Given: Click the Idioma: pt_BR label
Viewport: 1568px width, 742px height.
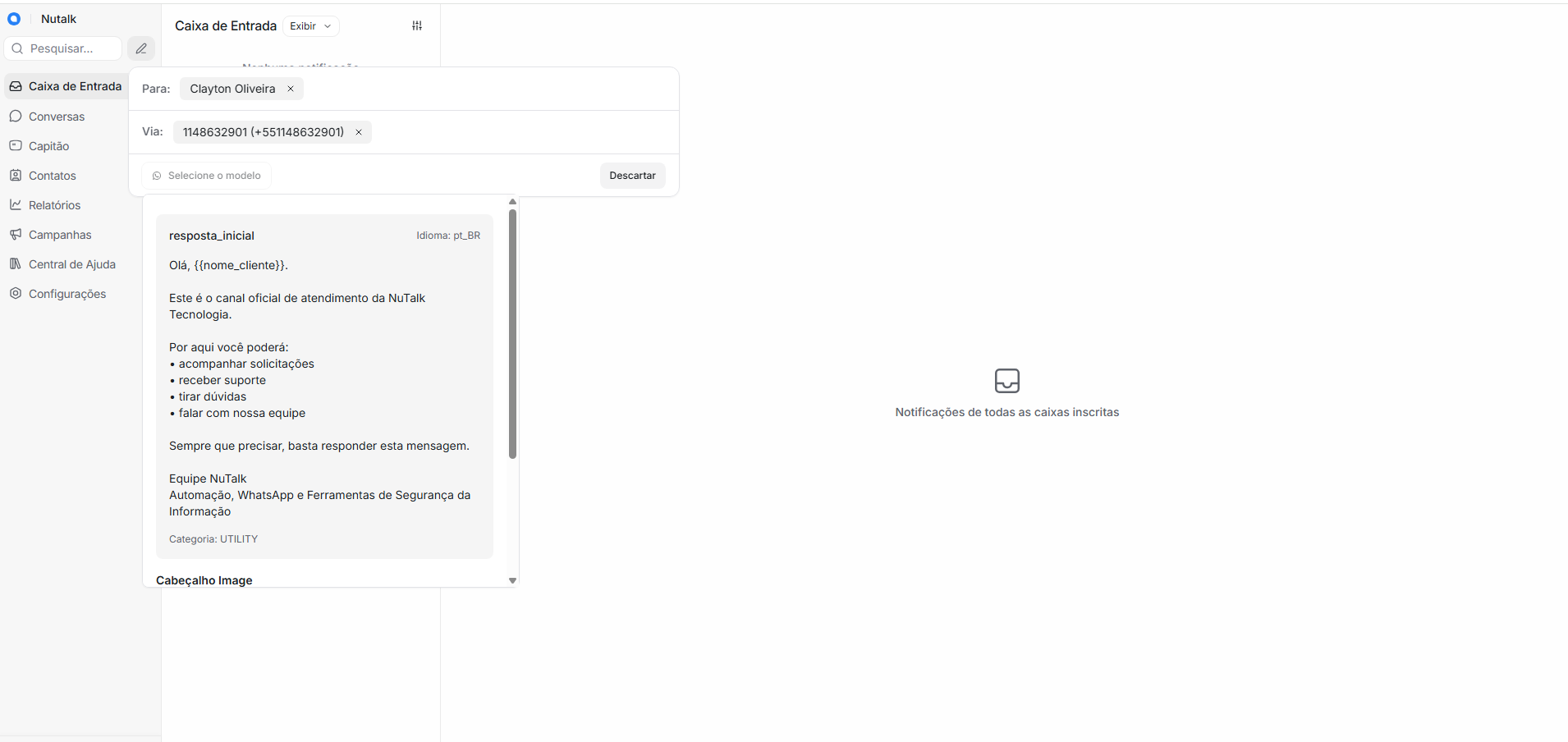Looking at the screenshot, I should pyautogui.click(x=448, y=236).
